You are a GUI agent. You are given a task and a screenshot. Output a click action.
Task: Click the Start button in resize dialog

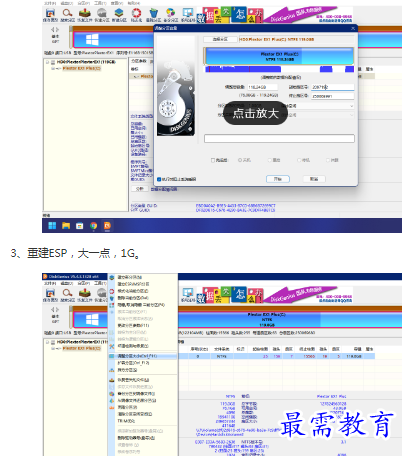tap(278, 179)
